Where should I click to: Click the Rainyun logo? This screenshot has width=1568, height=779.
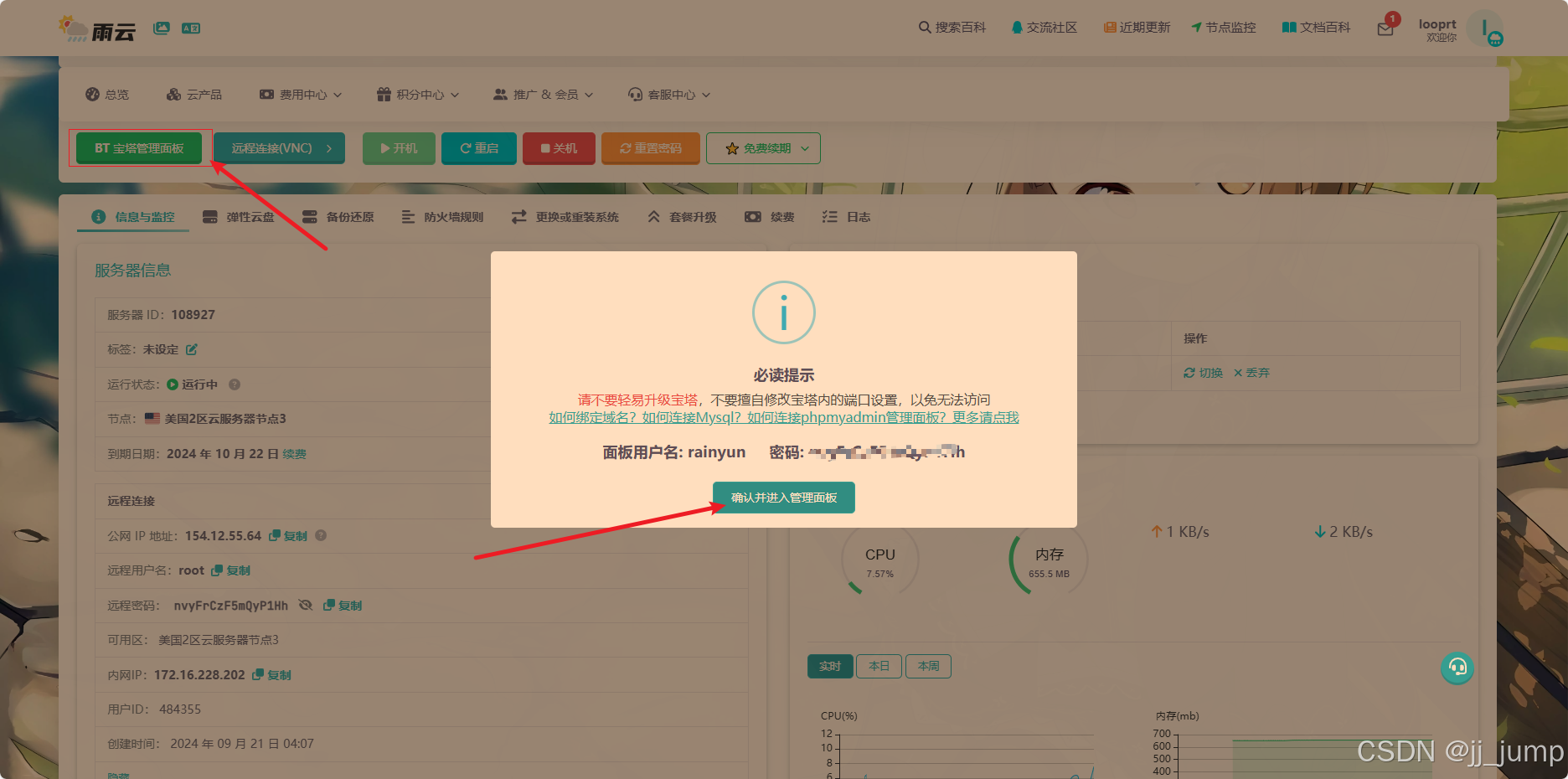pyautogui.click(x=97, y=29)
